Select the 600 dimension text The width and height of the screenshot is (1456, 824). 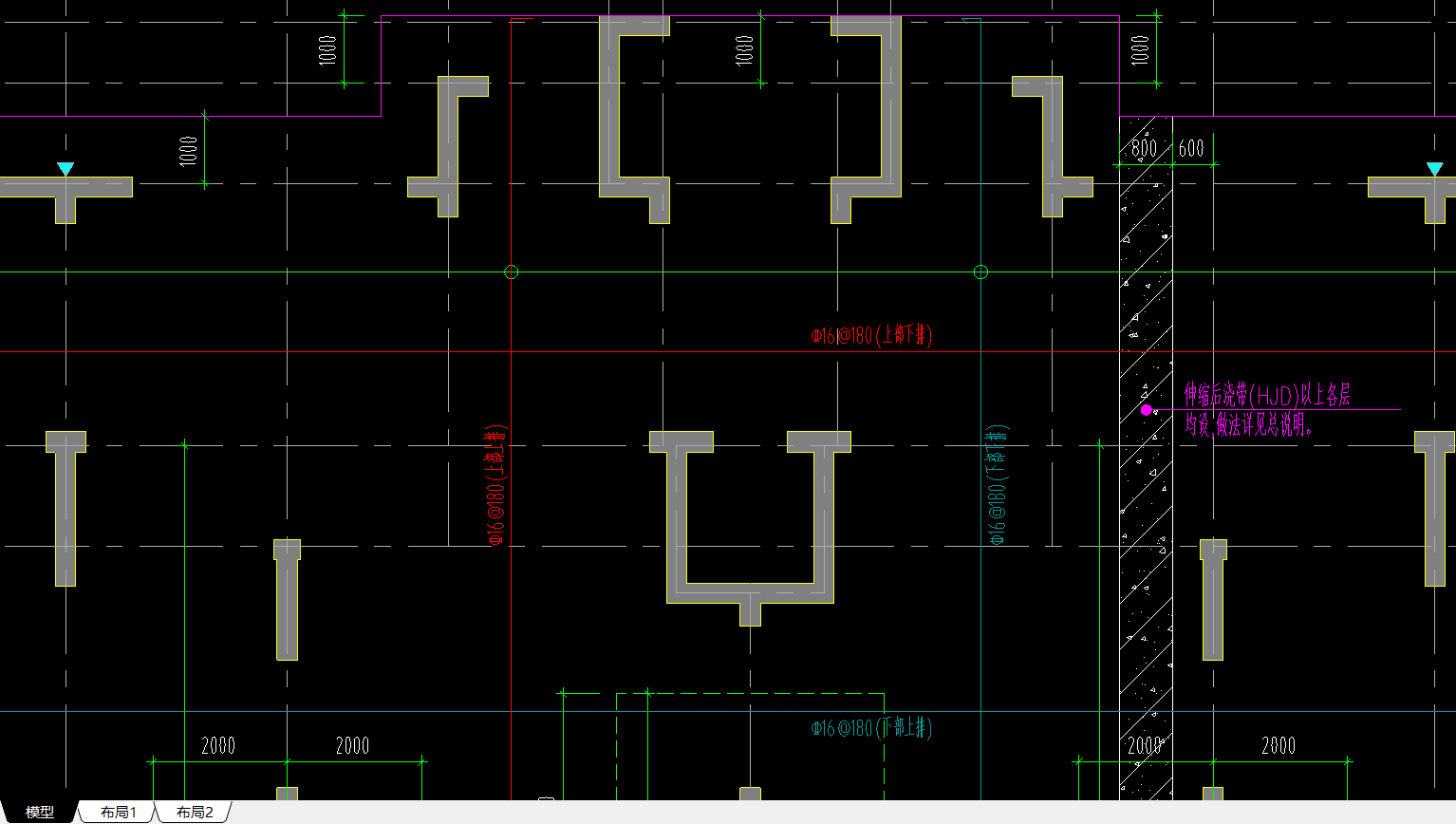pyautogui.click(x=1191, y=148)
